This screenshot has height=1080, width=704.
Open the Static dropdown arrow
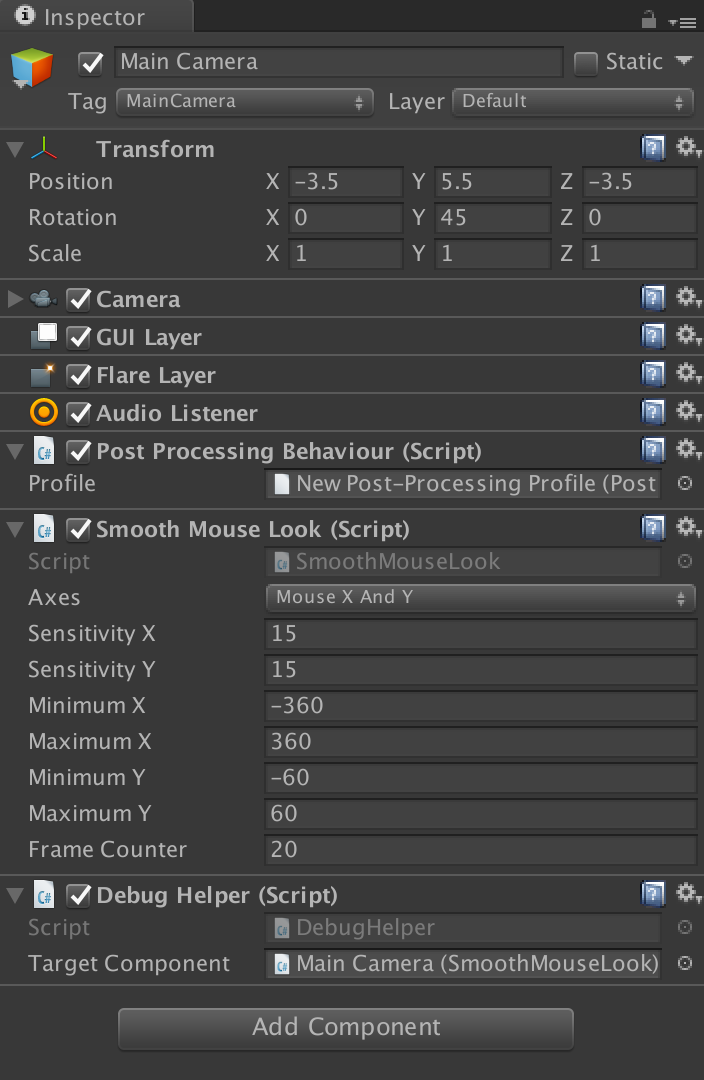(x=684, y=61)
